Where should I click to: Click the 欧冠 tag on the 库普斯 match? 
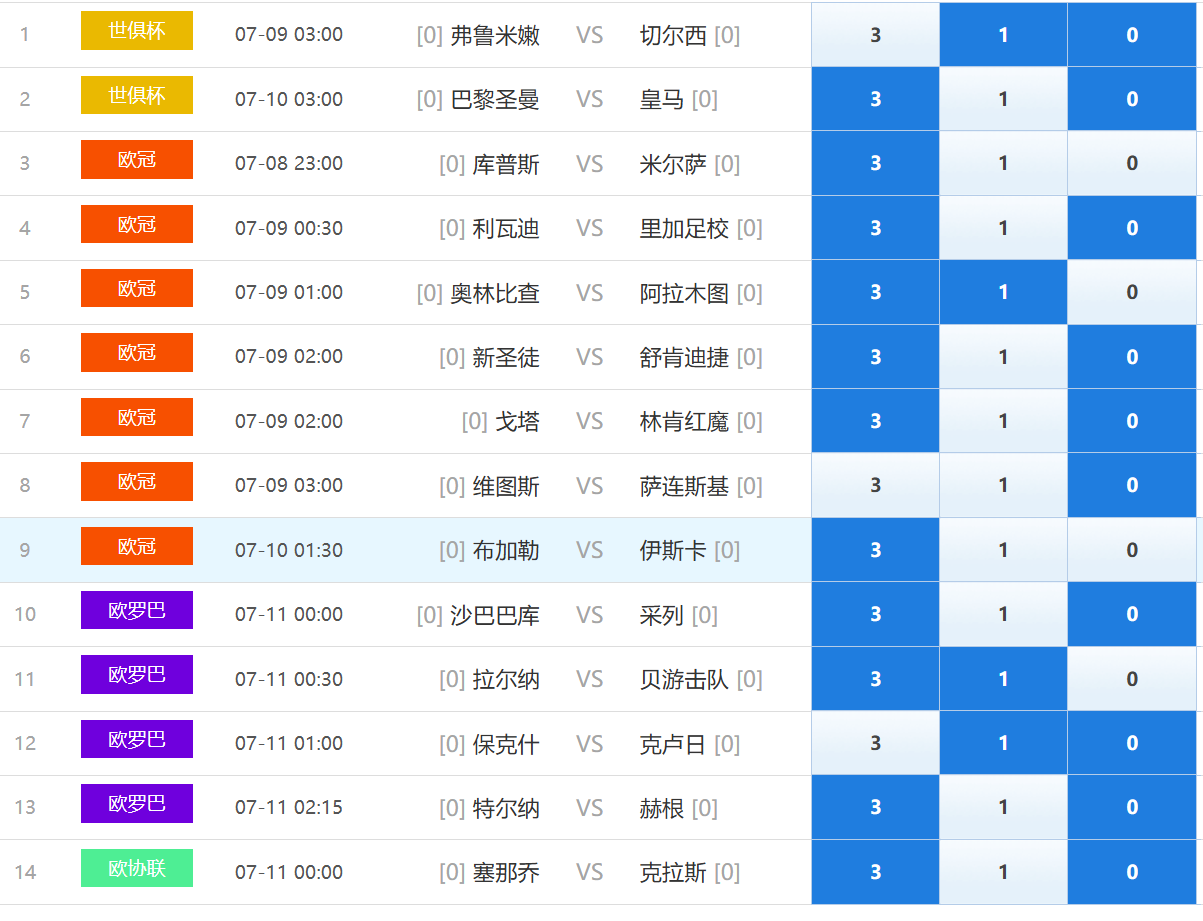point(137,159)
